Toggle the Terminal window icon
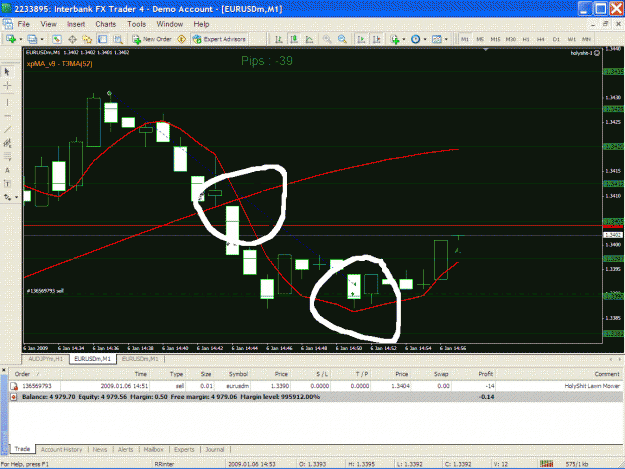 click(x=102, y=39)
